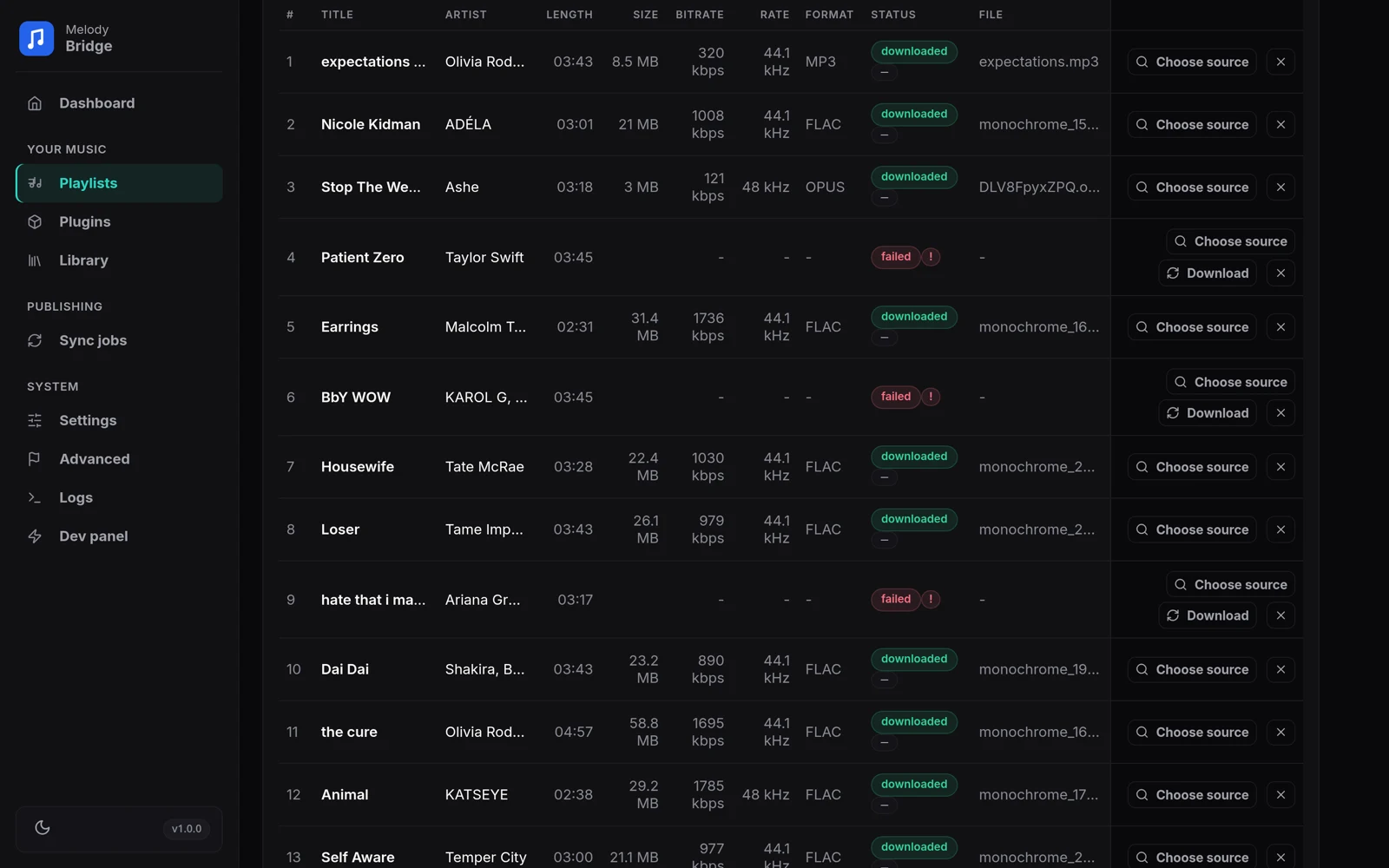Sort by the TITLE column header
The image size is (1389, 868).
pyautogui.click(x=337, y=15)
